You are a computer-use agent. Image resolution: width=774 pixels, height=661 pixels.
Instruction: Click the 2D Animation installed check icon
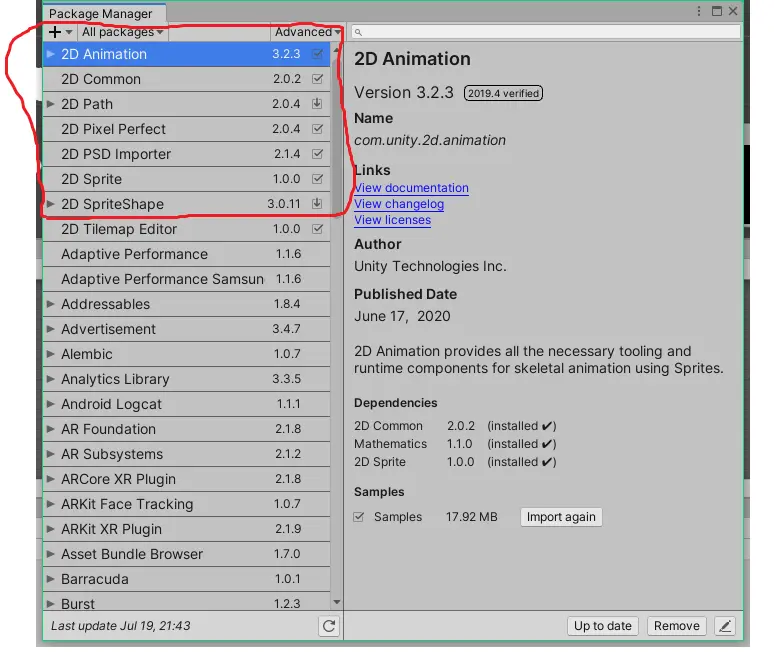317,54
